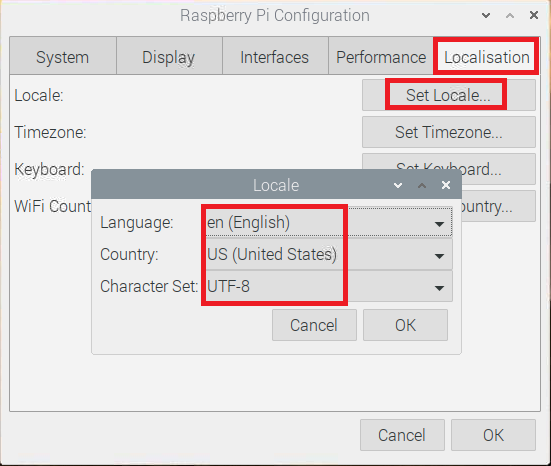Close the Raspberry Pi Configuration window
The image size is (551, 466).
(534, 15)
